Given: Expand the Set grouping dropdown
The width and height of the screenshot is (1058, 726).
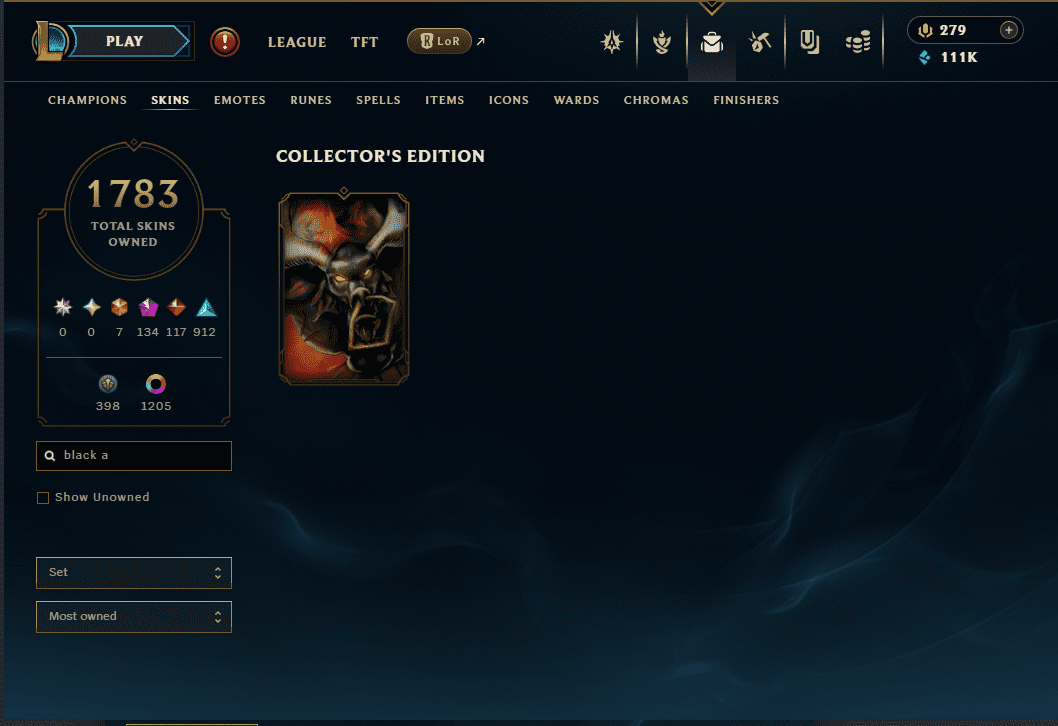Looking at the screenshot, I should tap(134, 573).
